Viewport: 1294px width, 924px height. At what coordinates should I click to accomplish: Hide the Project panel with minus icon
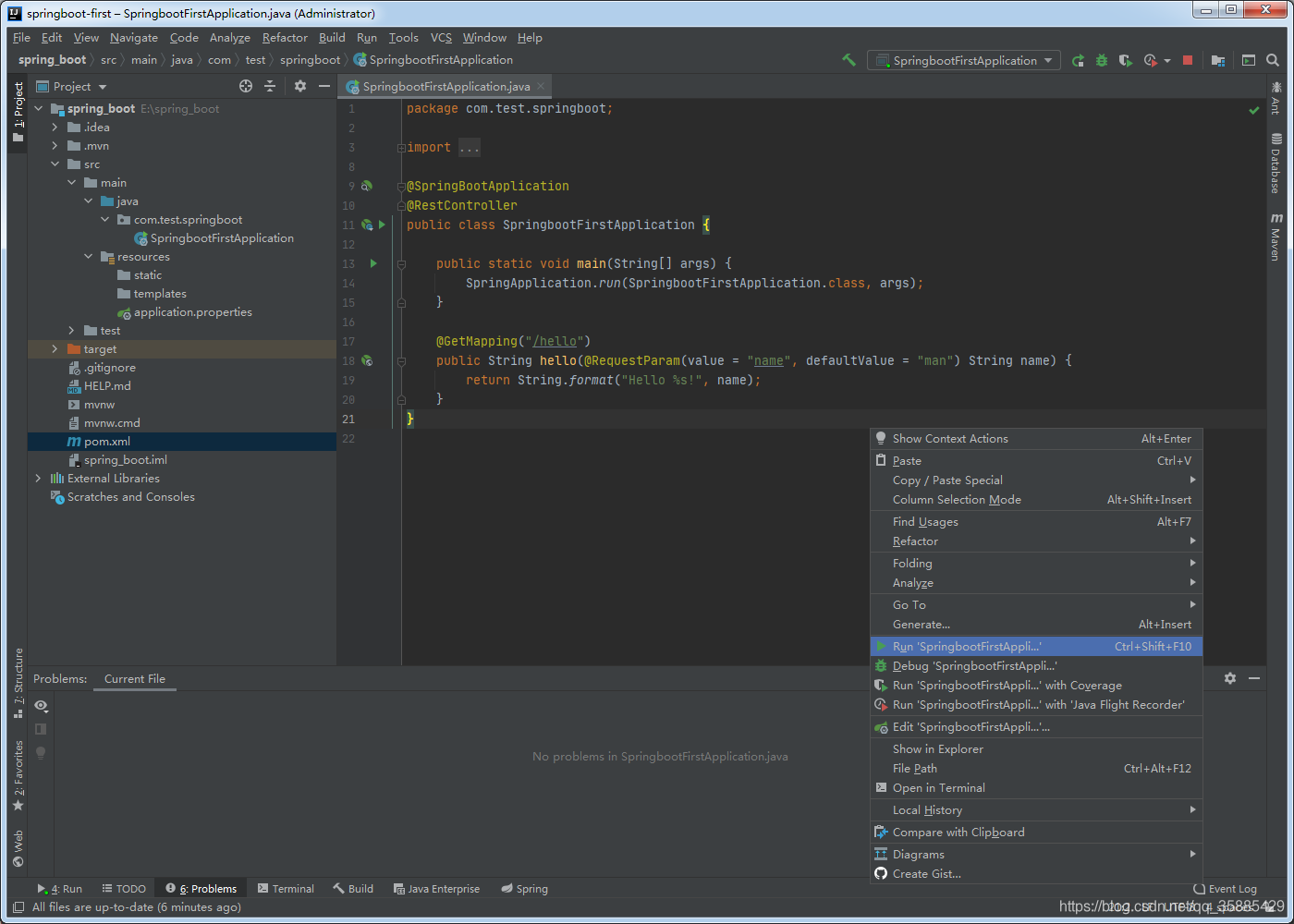pos(324,86)
